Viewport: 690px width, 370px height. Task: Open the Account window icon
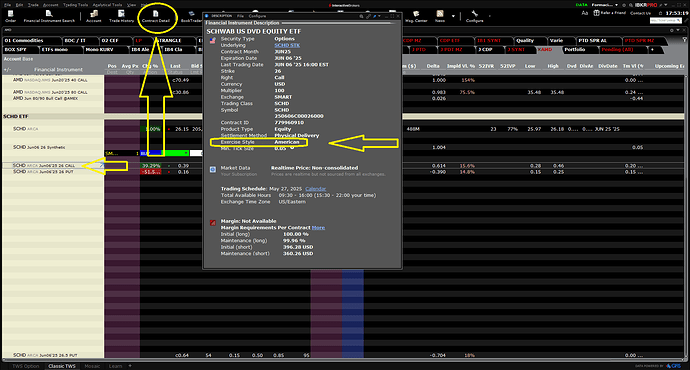pyautogui.click(x=94, y=16)
